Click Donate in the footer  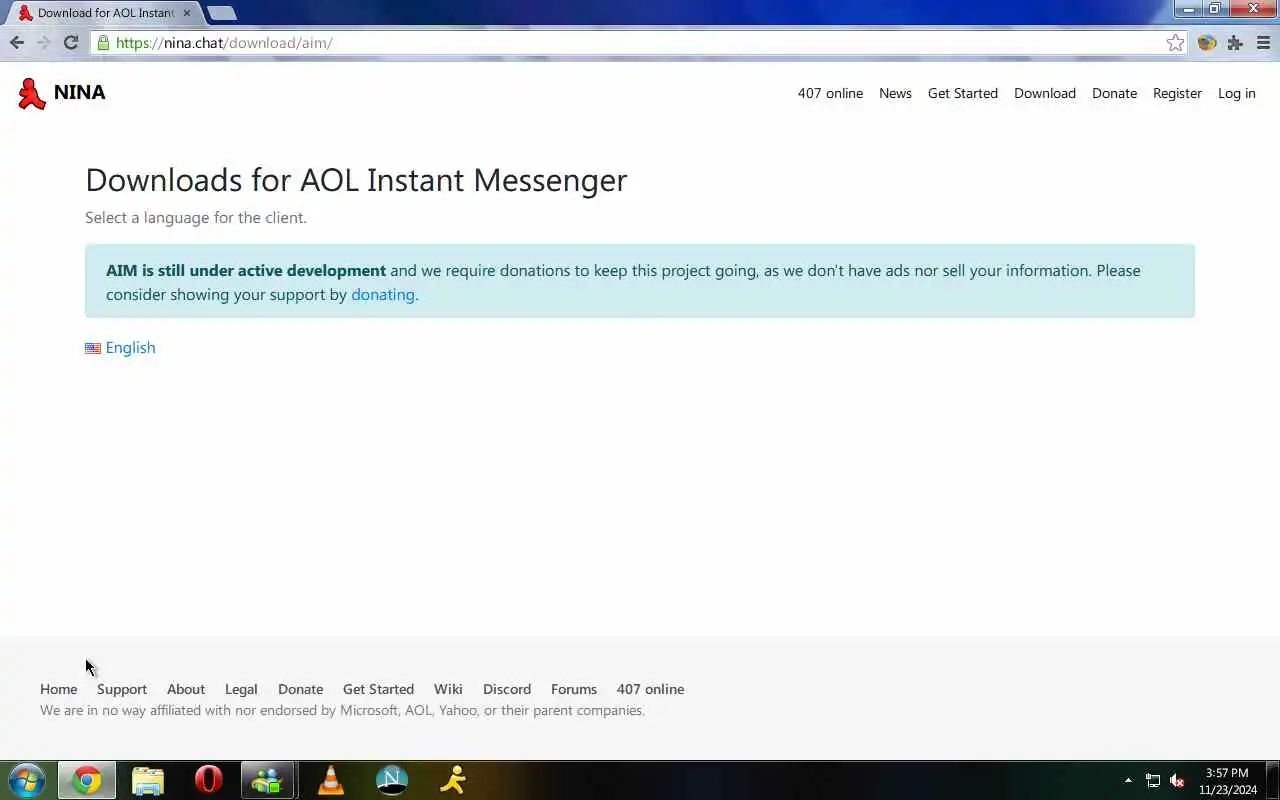pyautogui.click(x=300, y=689)
